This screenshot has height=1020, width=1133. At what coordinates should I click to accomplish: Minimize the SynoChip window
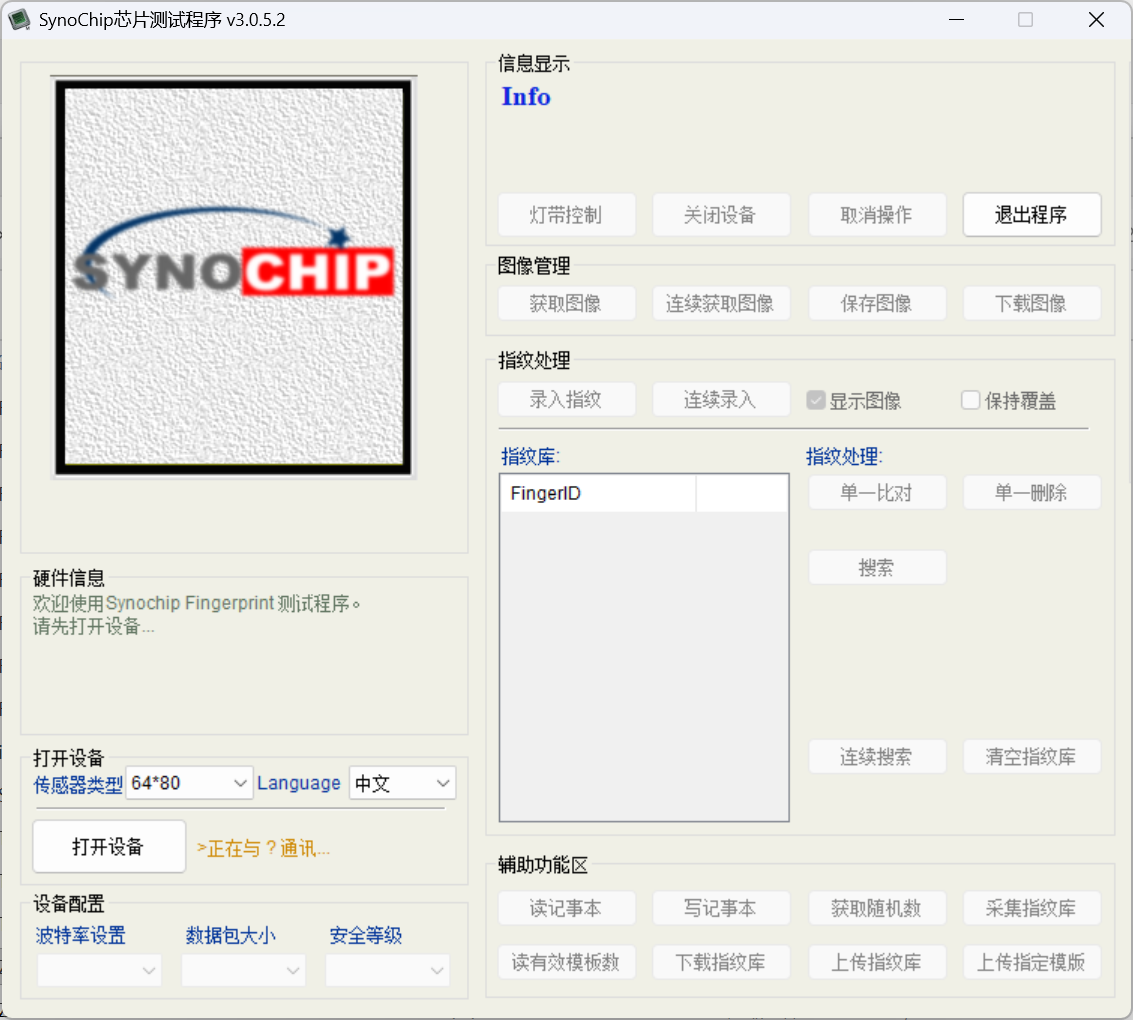tap(957, 20)
